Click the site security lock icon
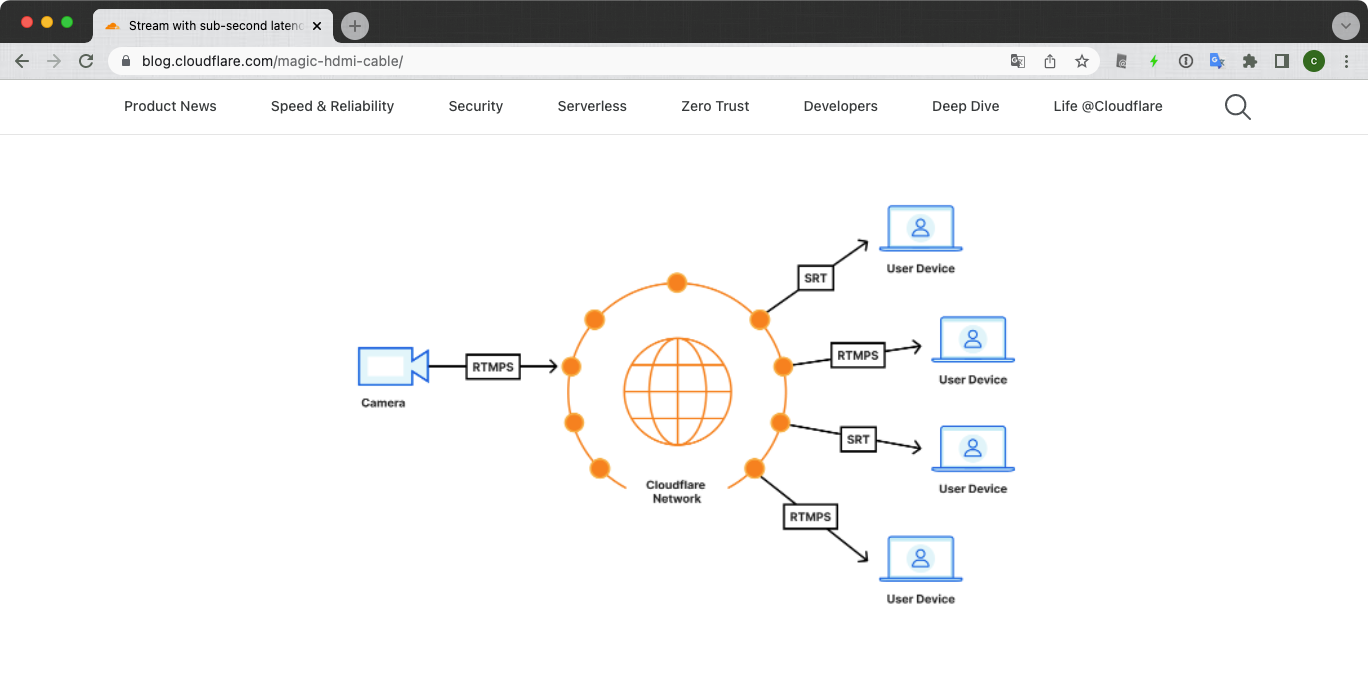Image resolution: width=1368 pixels, height=681 pixels. [x=125, y=61]
